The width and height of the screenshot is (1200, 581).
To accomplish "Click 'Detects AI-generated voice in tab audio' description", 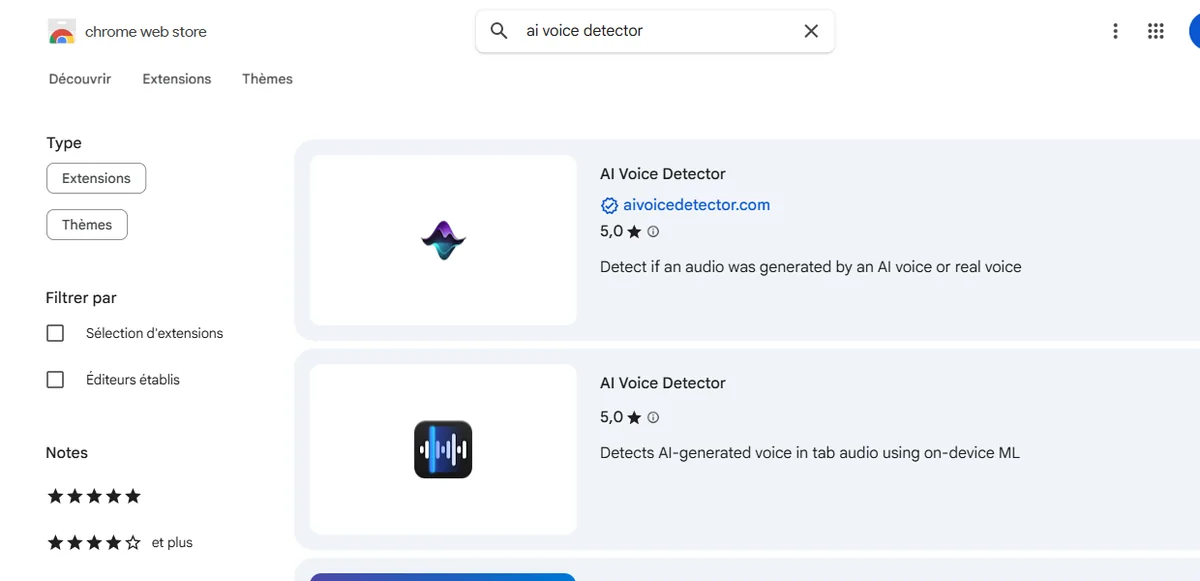I will (810, 453).
